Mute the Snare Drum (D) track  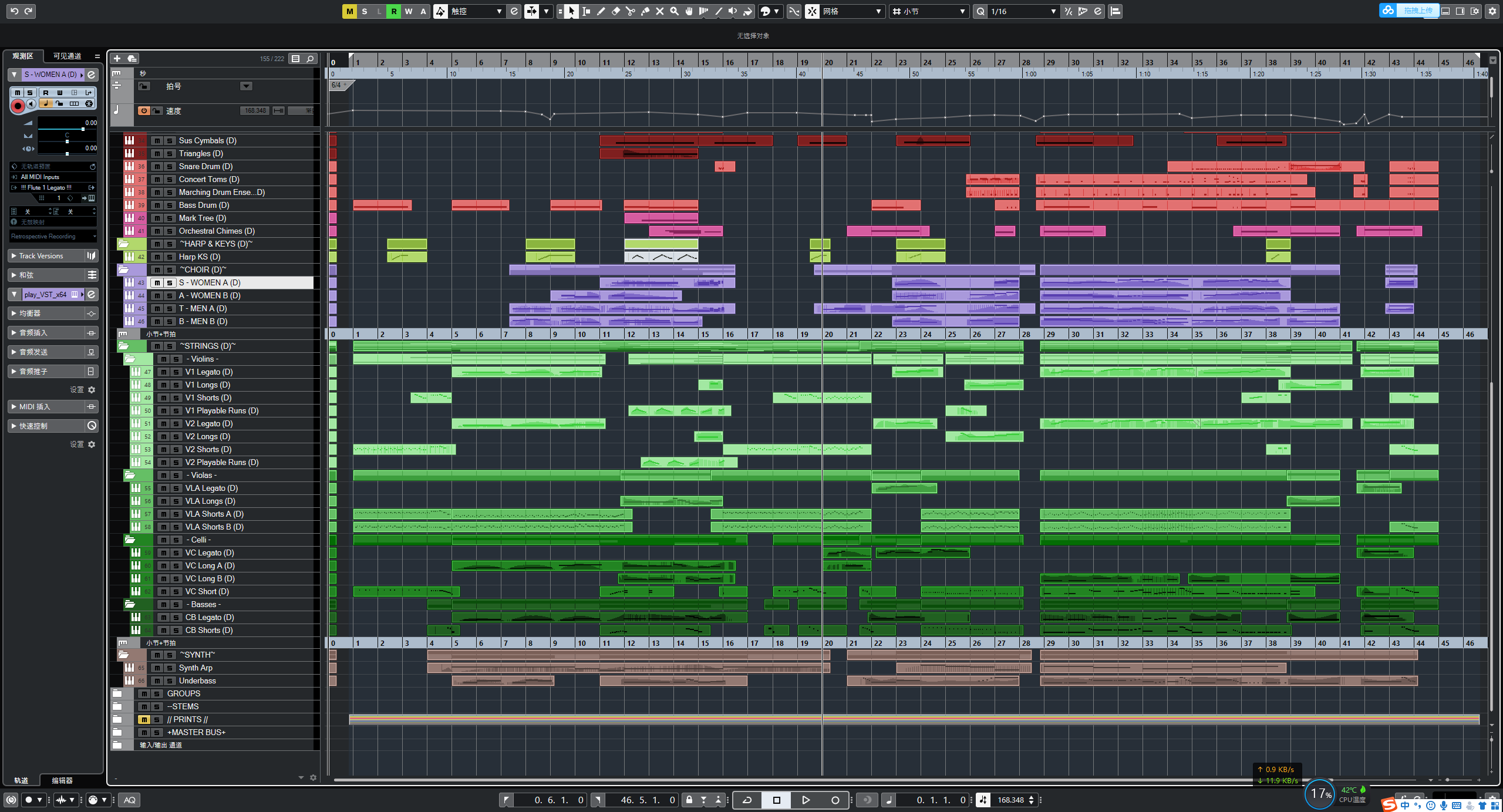coord(157,167)
